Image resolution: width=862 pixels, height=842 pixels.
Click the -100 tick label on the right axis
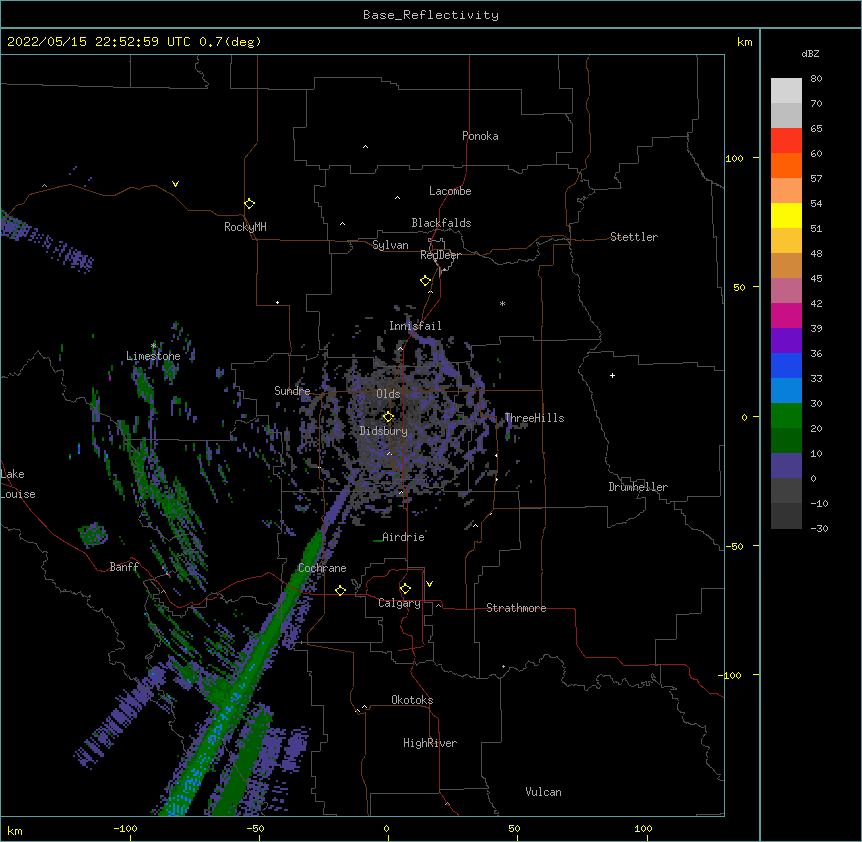(731, 675)
